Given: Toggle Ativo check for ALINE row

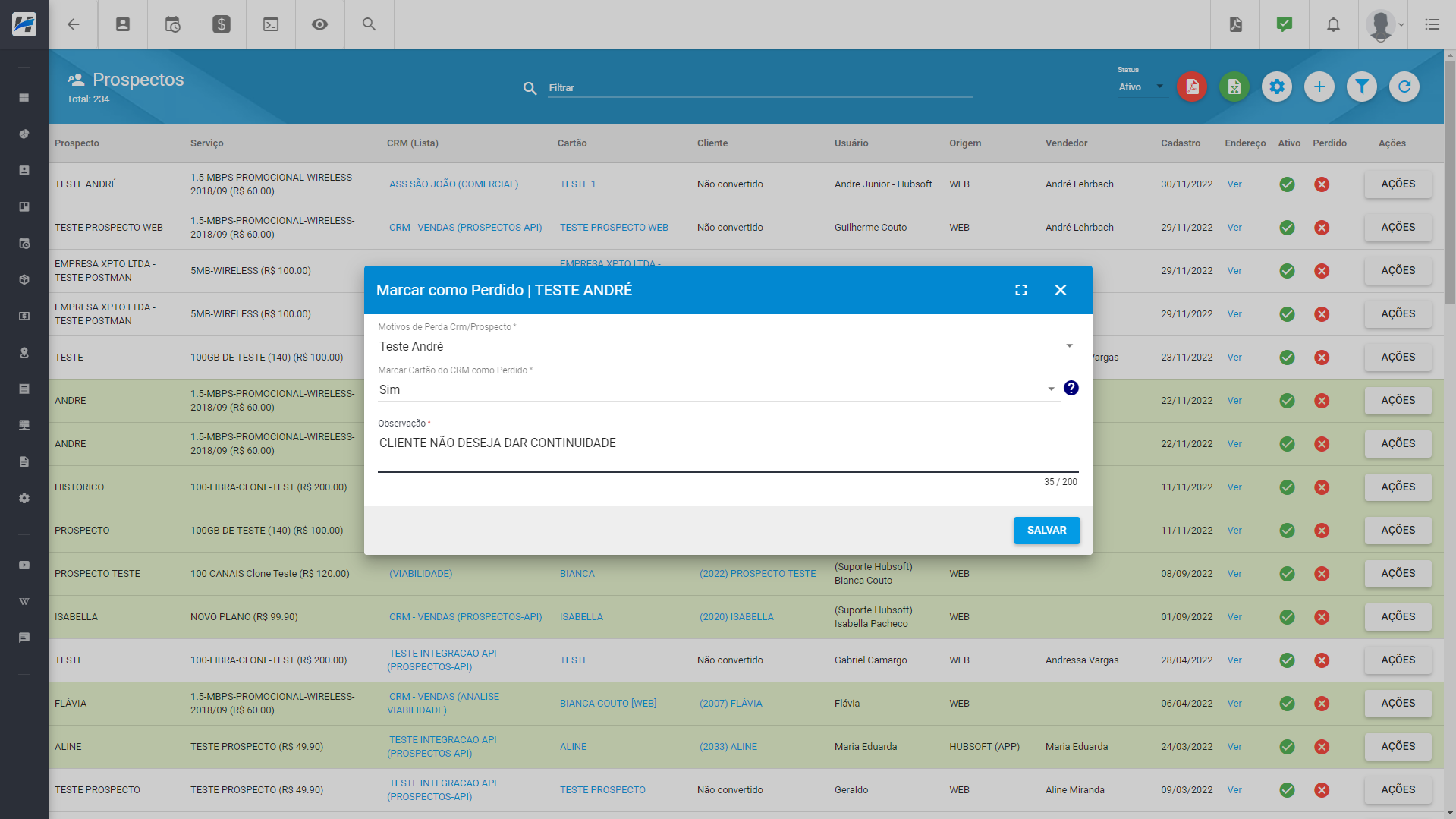Looking at the screenshot, I should click(1287, 746).
